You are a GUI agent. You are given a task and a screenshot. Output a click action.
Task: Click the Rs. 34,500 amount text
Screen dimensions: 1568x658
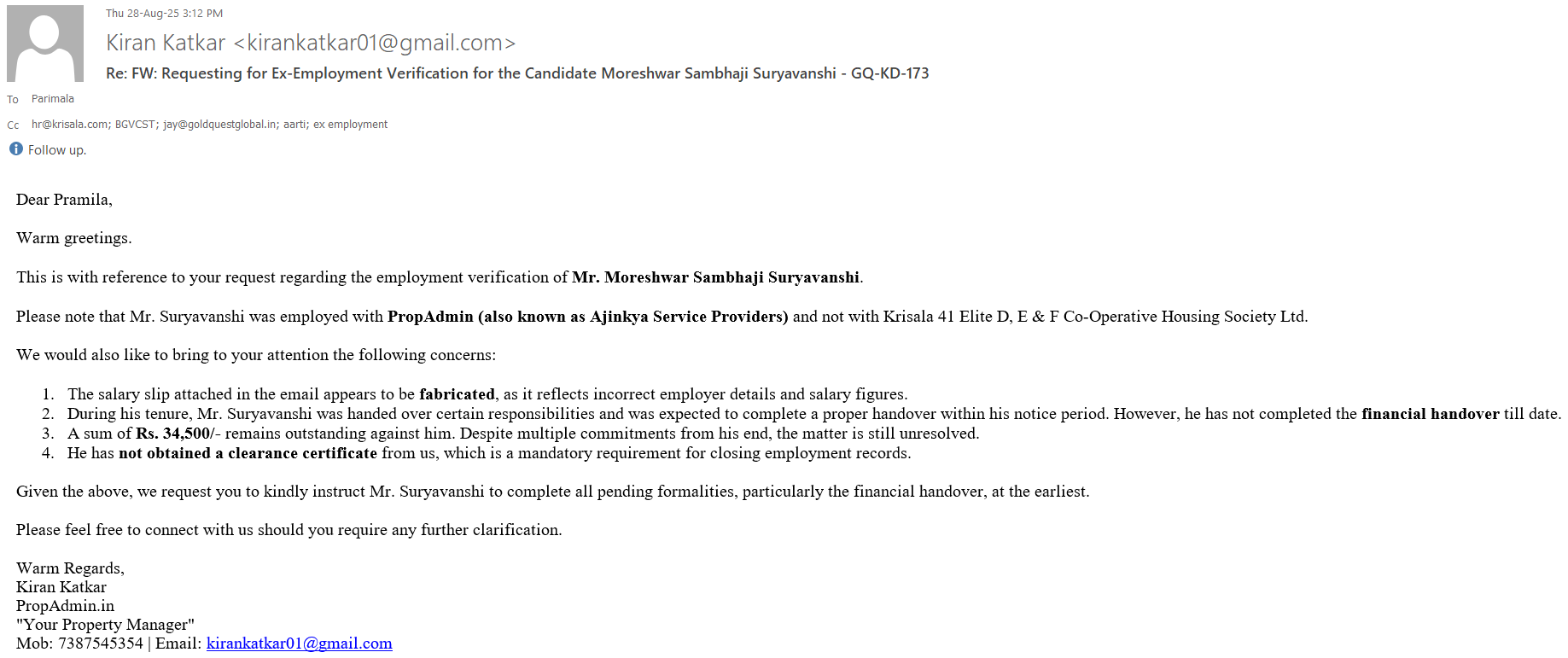click(173, 434)
